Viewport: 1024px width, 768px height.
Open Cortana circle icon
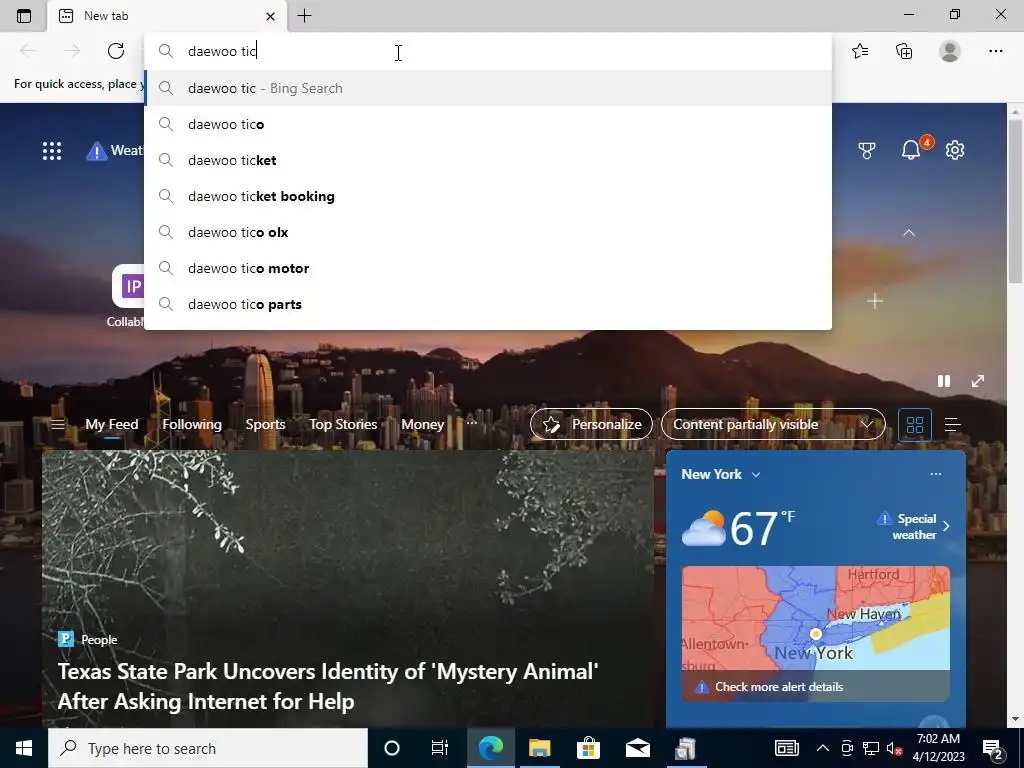coord(392,748)
